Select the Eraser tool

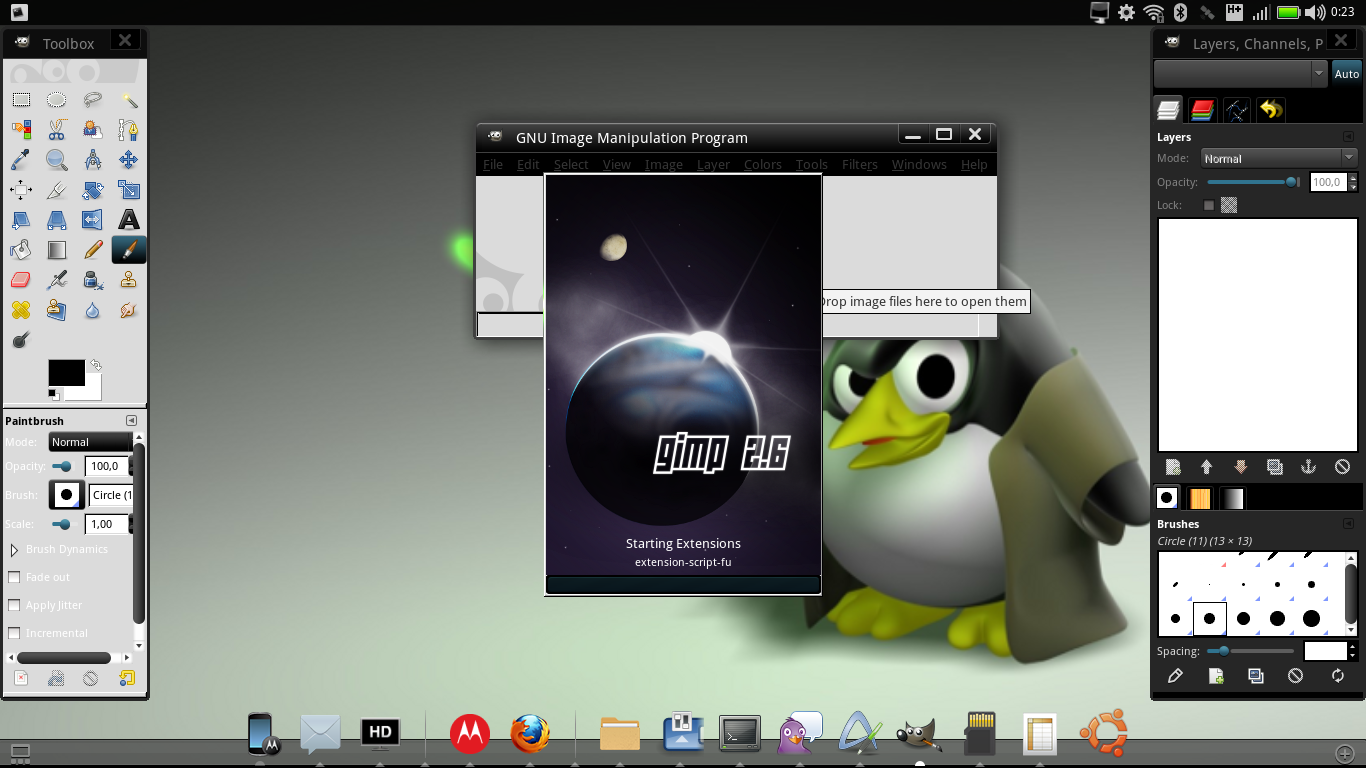click(x=21, y=281)
